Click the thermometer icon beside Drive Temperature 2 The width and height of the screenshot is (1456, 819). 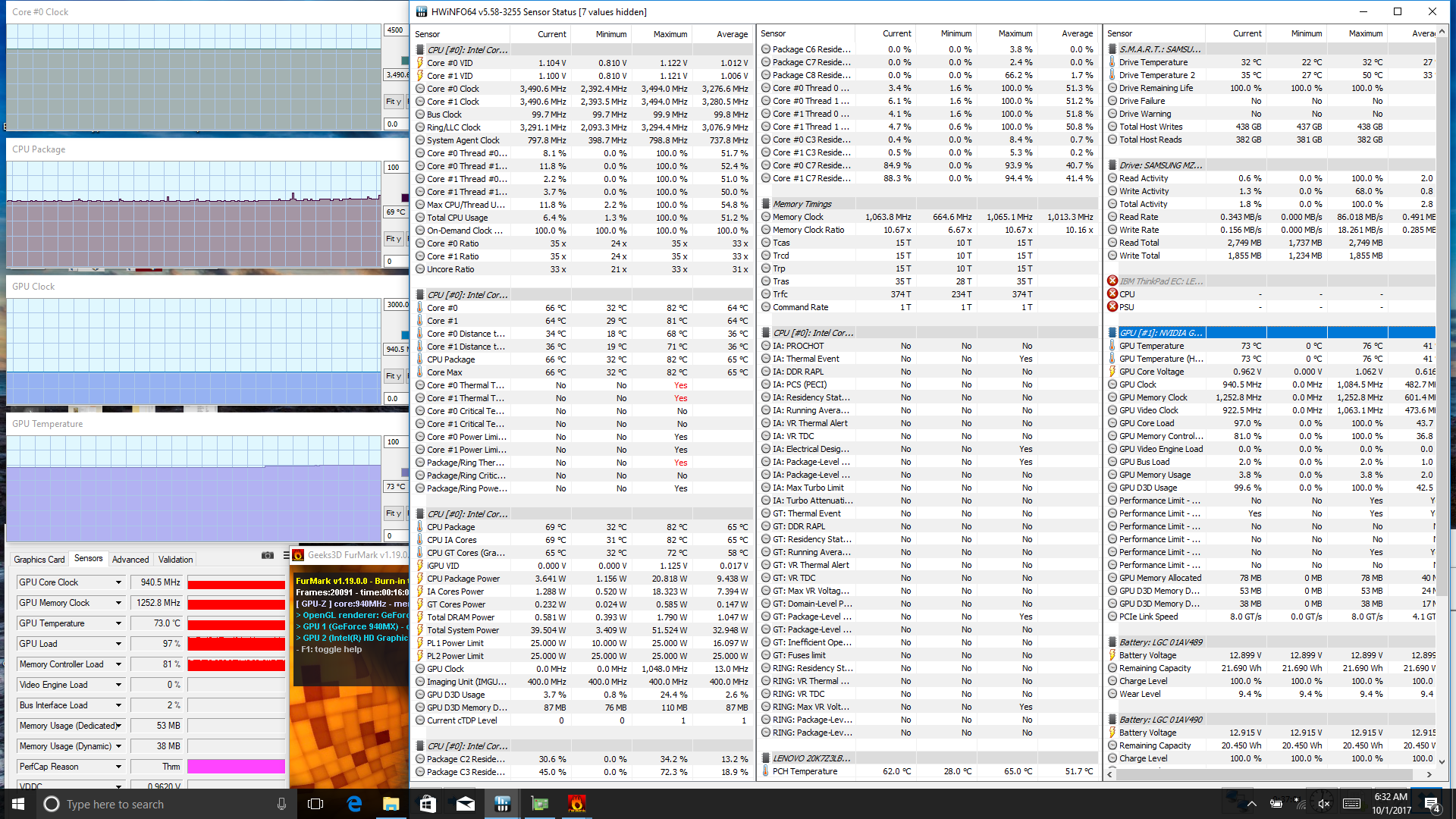1112,75
